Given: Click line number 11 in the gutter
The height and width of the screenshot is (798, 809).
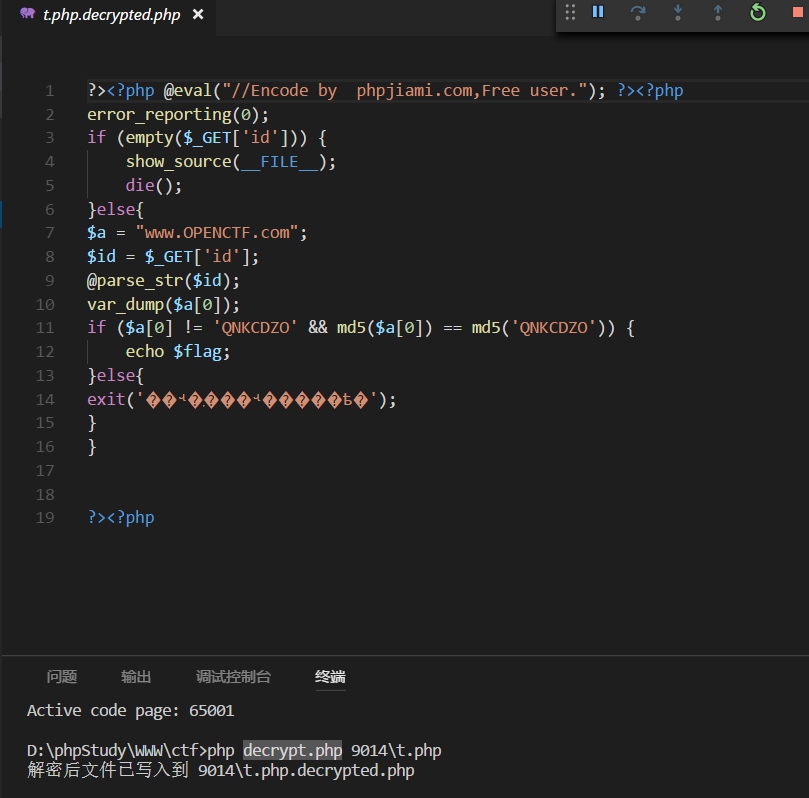Looking at the screenshot, I should [x=45, y=328].
